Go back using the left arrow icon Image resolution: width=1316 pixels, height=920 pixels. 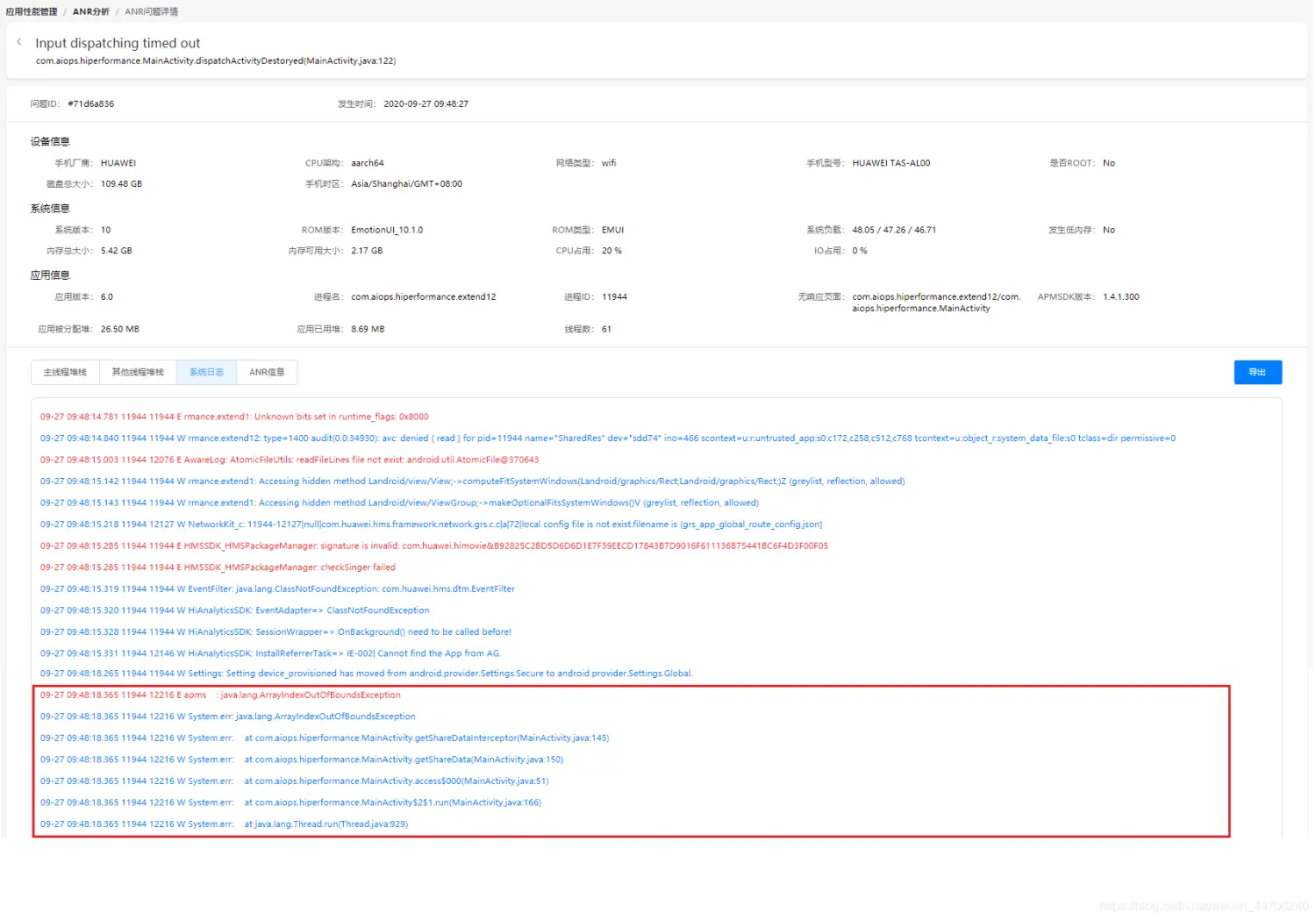19,42
